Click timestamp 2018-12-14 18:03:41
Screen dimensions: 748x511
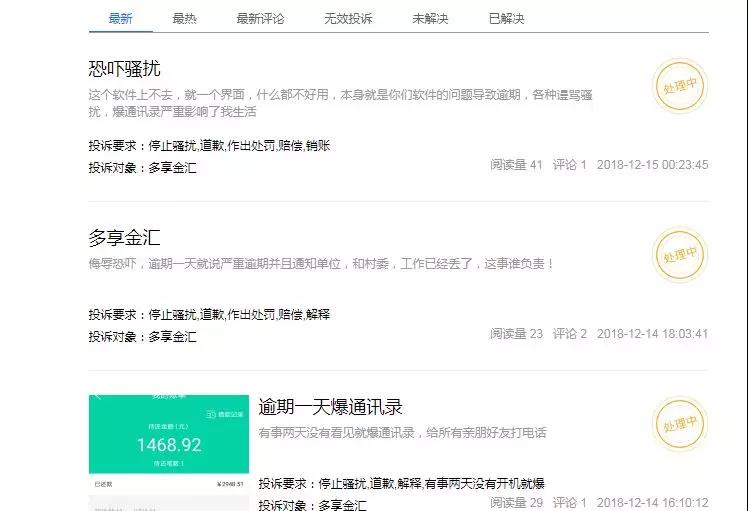[653, 334]
